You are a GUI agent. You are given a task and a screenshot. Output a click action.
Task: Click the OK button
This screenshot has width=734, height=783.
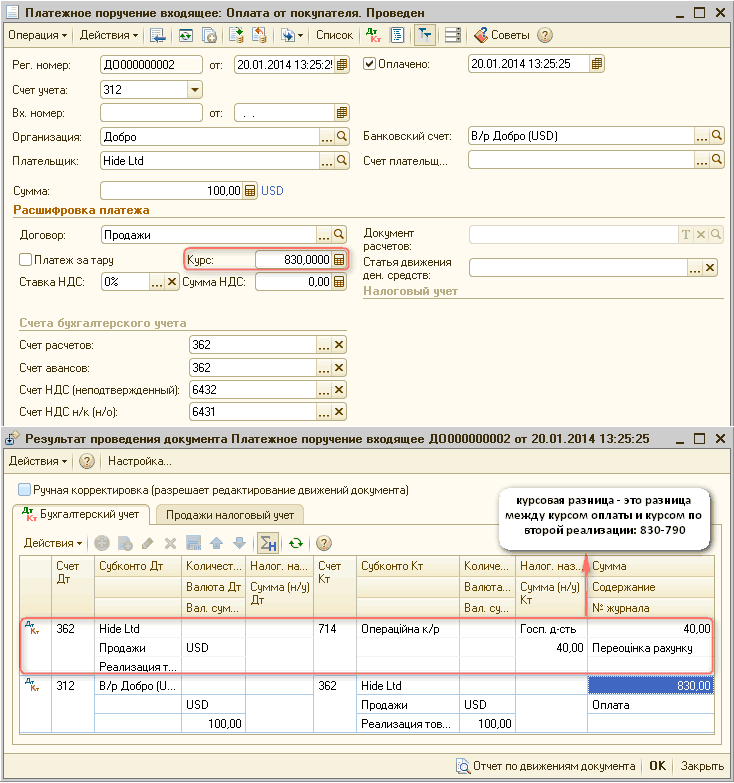tap(657, 766)
